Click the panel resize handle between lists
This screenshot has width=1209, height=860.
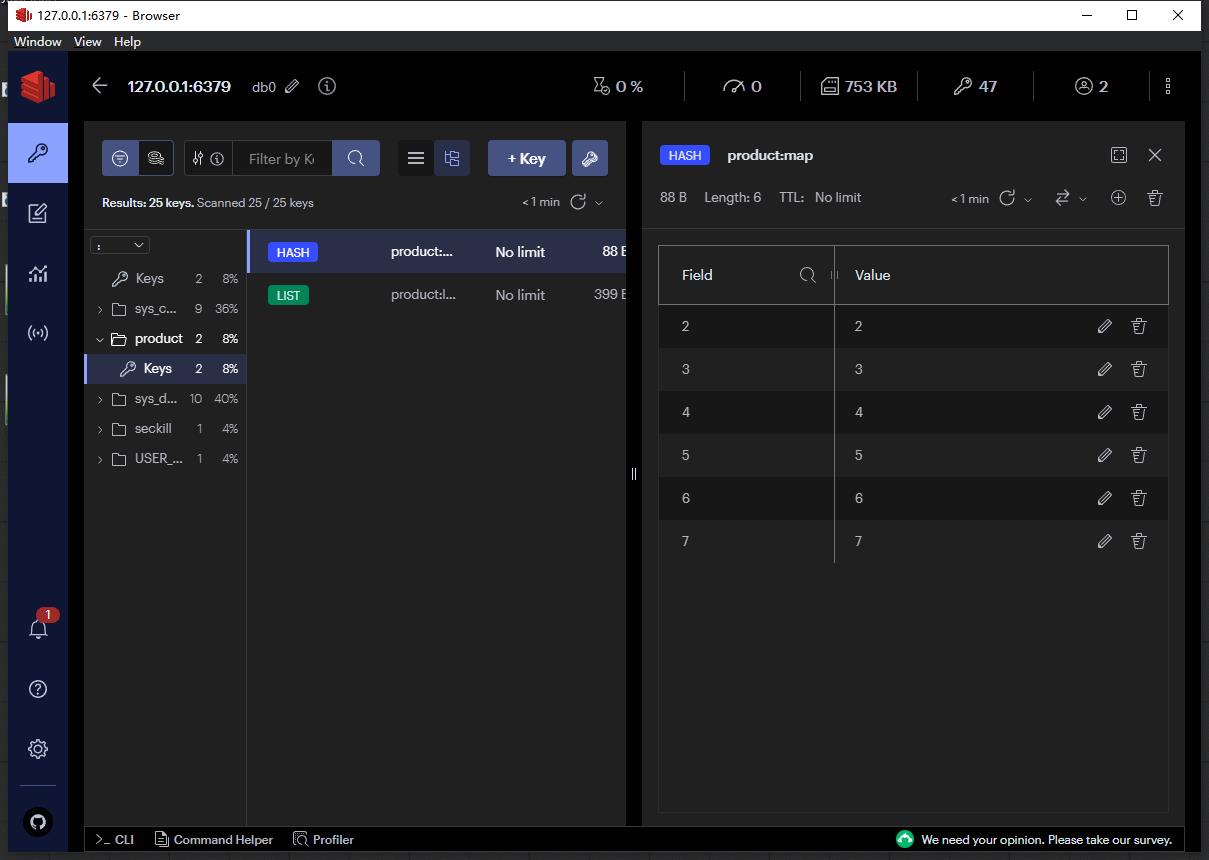click(x=634, y=474)
